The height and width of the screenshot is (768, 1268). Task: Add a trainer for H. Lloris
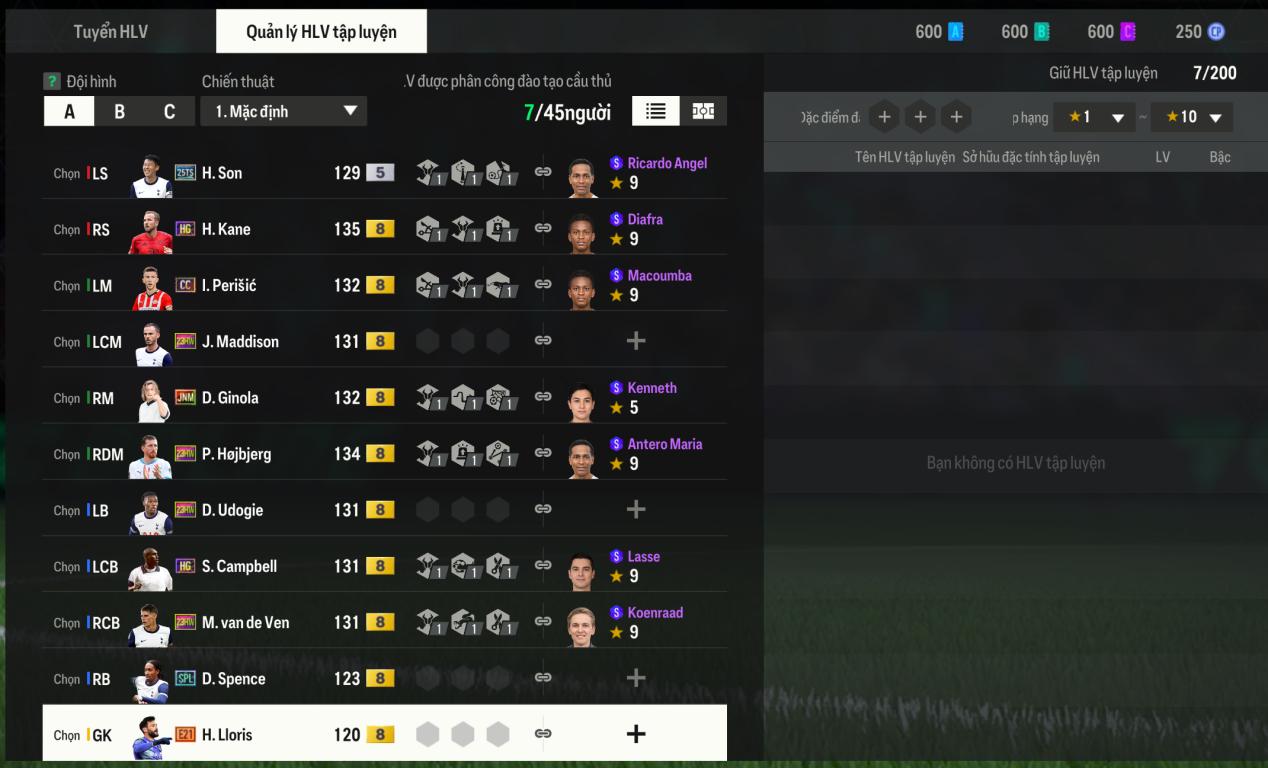tap(635, 734)
